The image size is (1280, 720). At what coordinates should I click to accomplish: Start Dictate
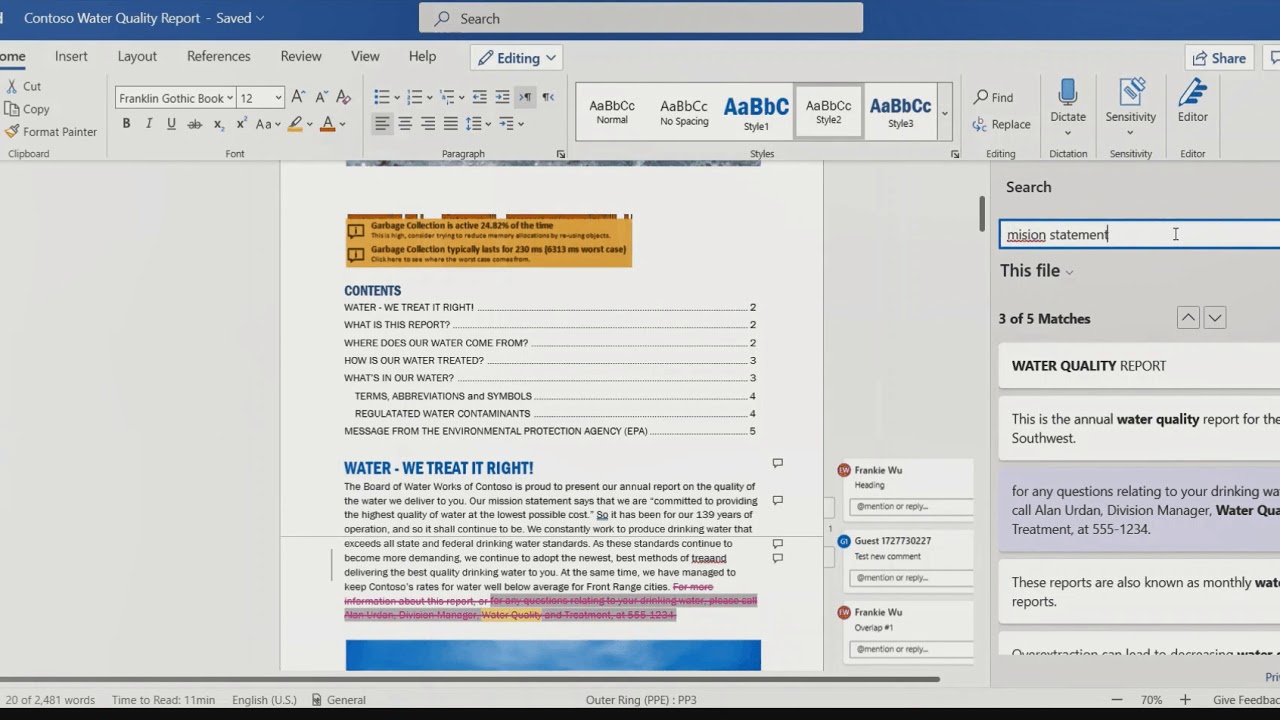click(x=1067, y=107)
